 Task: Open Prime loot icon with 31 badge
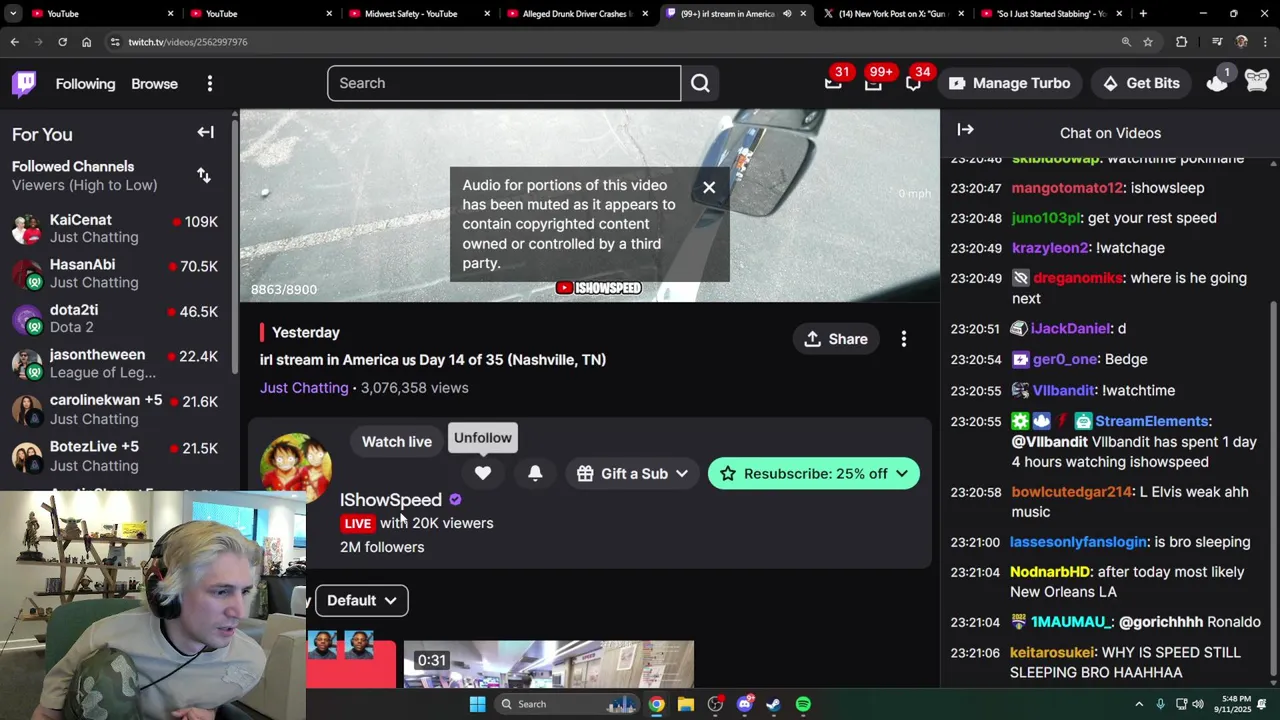pos(833,83)
